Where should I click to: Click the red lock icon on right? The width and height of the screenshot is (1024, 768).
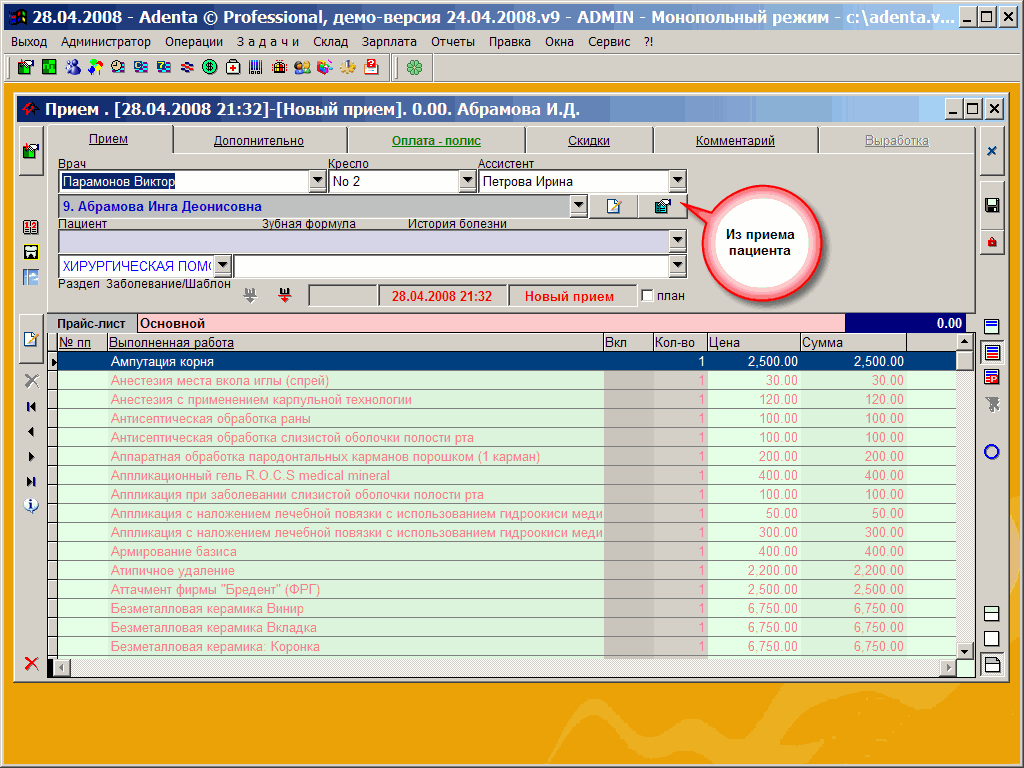click(992, 242)
